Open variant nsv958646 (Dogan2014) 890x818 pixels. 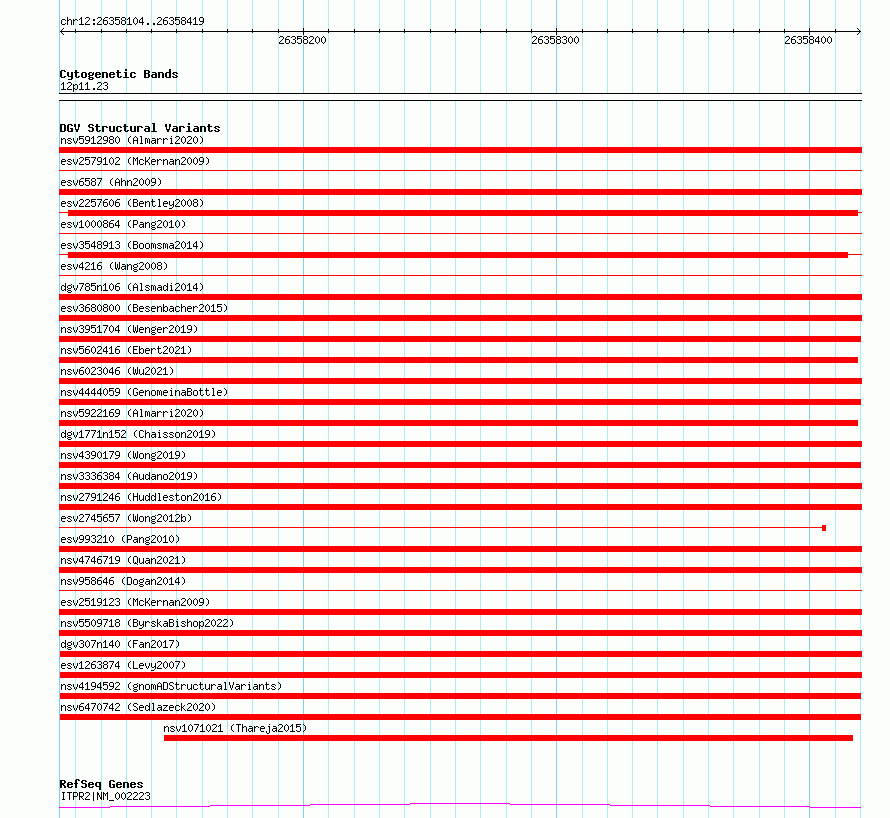pos(123,581)
